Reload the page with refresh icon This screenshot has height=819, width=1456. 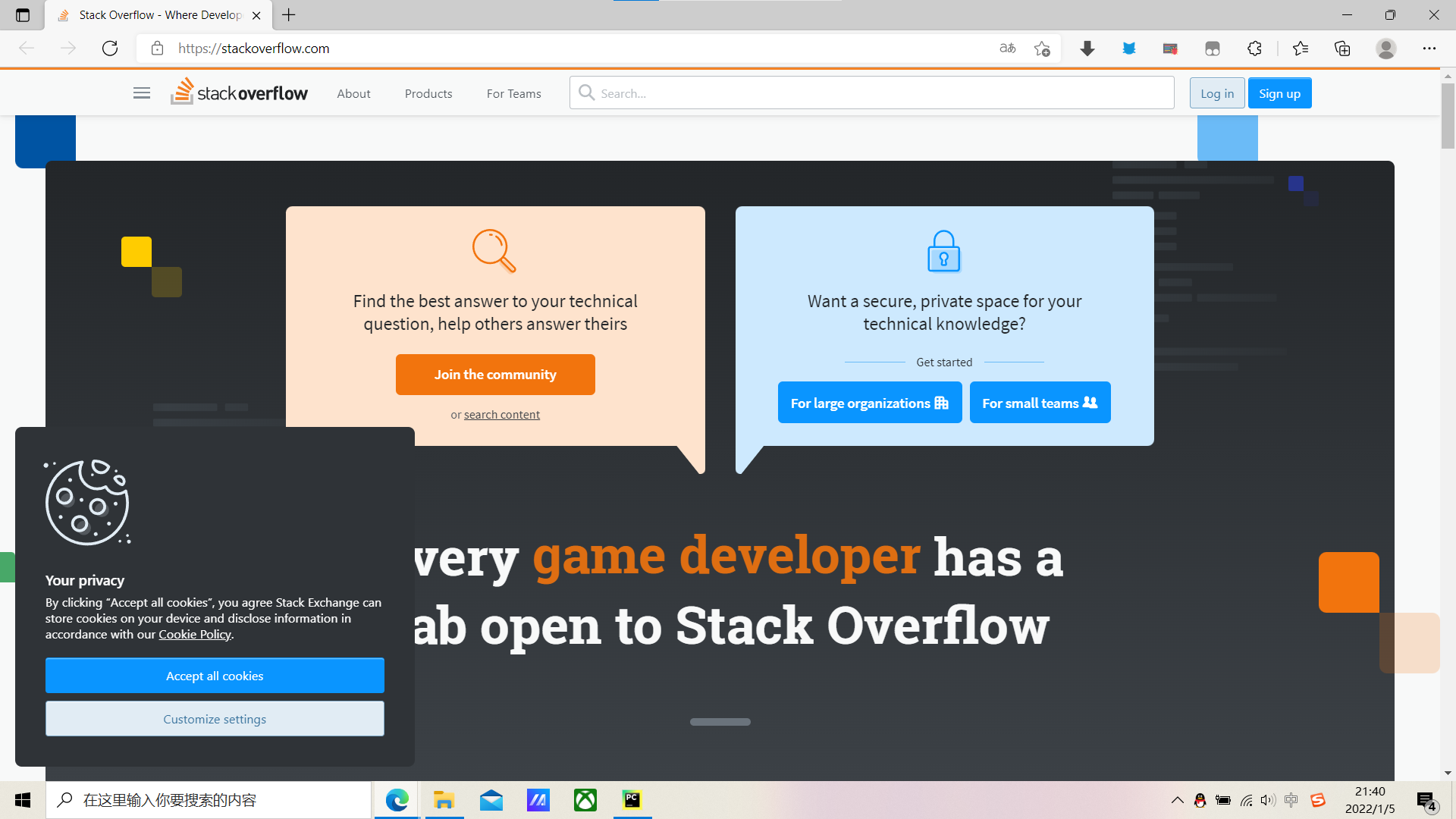click(110, 49)
